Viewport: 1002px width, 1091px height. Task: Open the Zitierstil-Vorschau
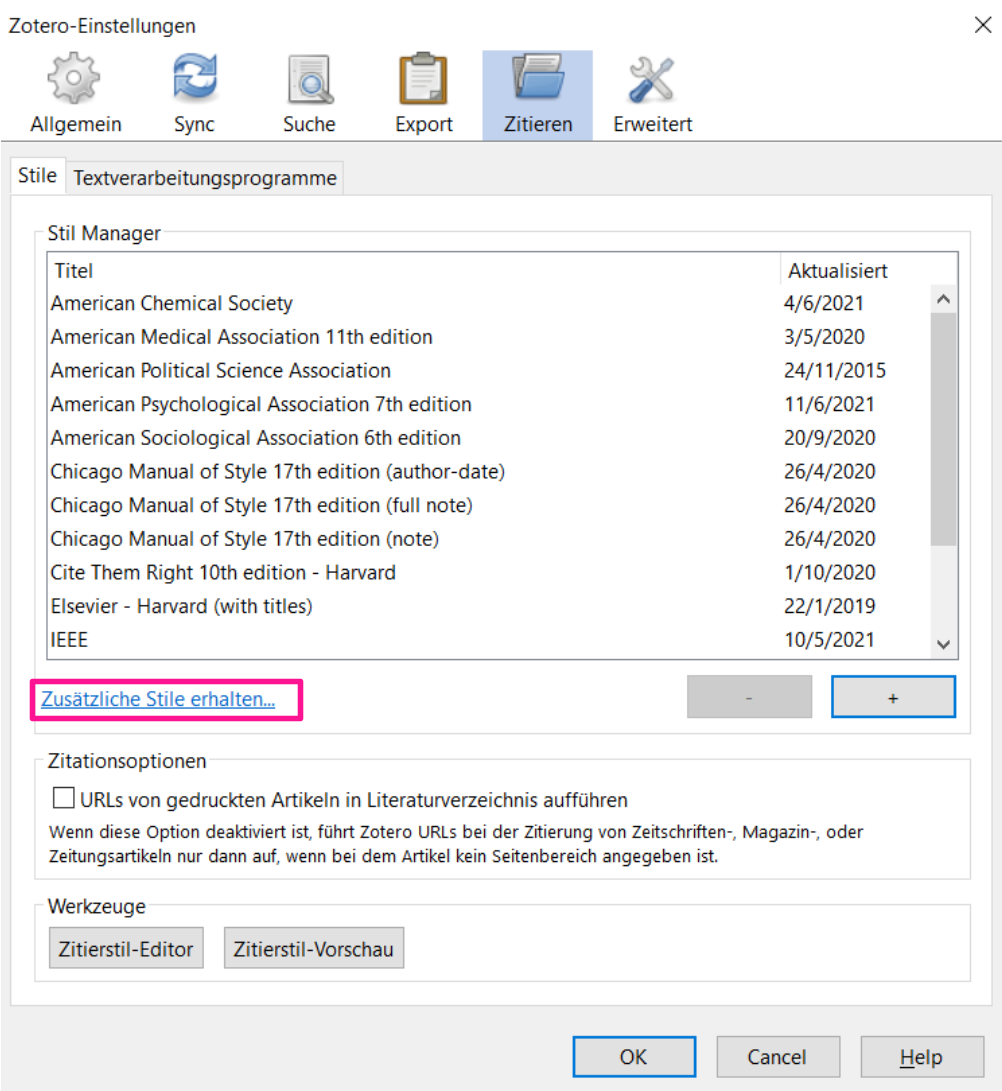pos(314,948)
